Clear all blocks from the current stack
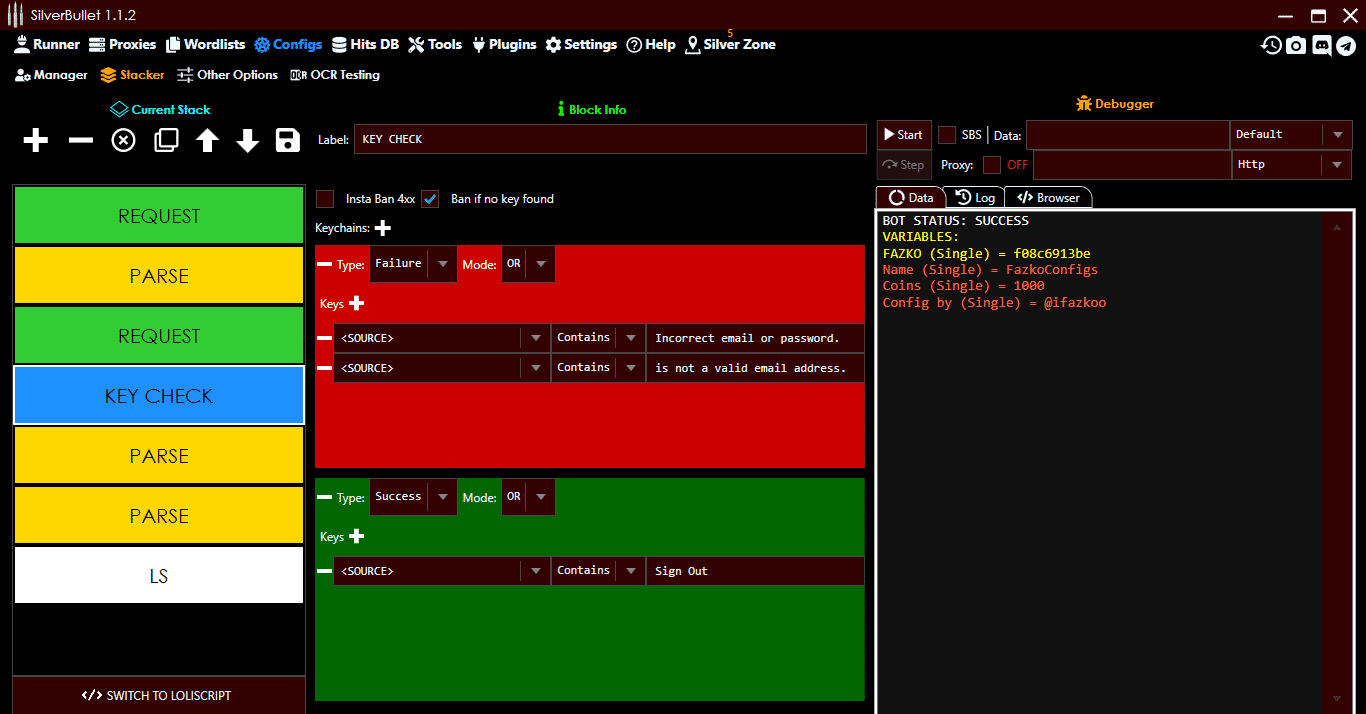The width and height of the screenshot is (1366, 714). click(122, 140)
